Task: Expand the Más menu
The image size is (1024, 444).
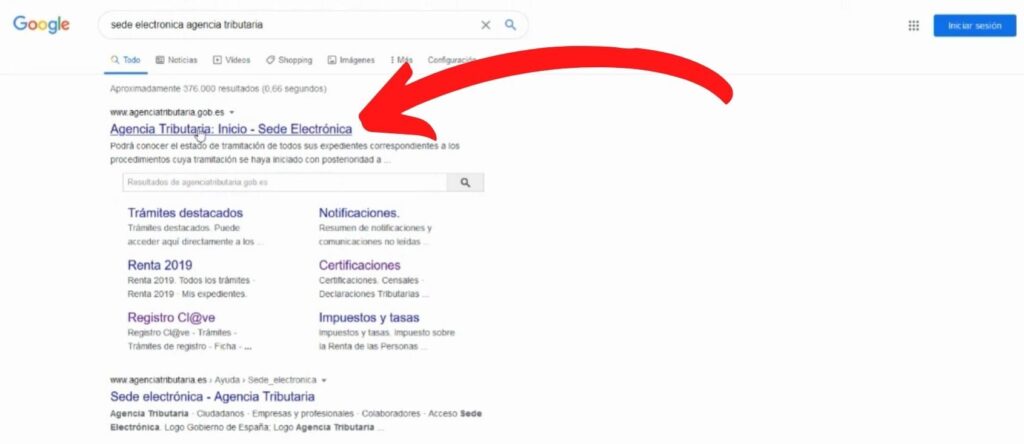Action: pos(402,59)
